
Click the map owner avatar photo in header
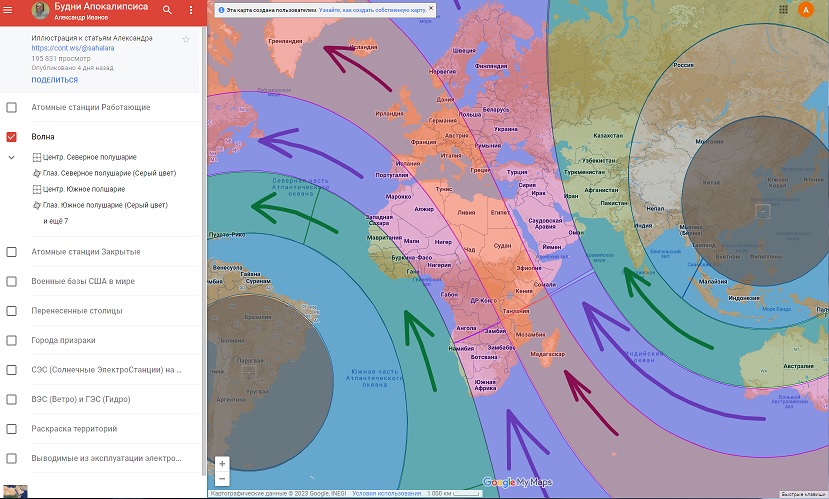click(x=40, y=10)
